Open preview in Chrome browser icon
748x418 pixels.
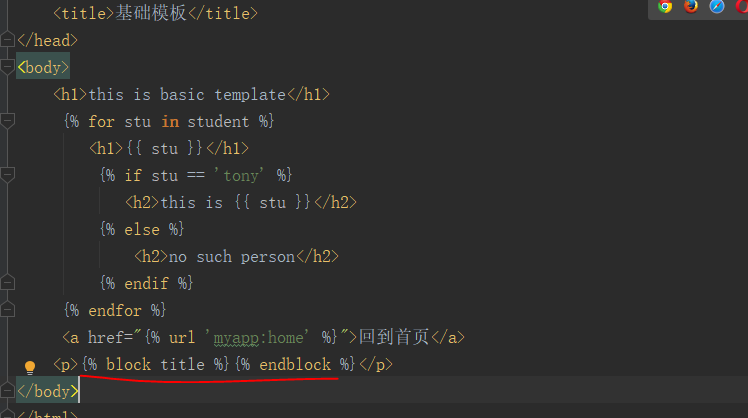point(665,7)
